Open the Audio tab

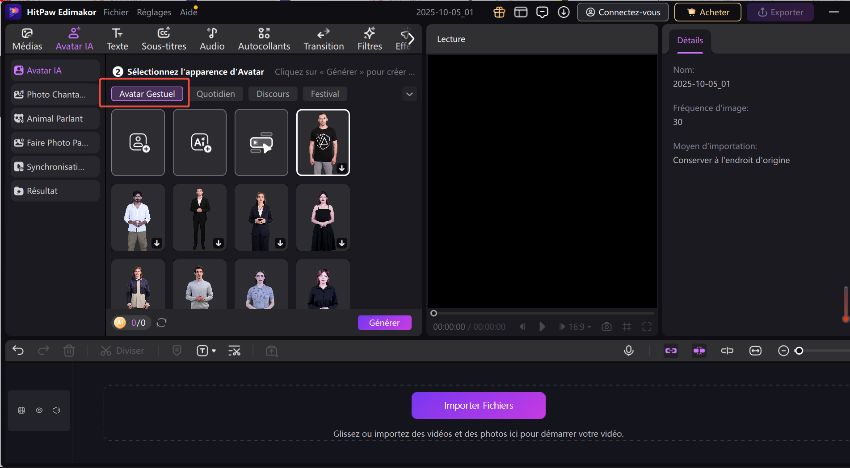click(x=212, y=40)
